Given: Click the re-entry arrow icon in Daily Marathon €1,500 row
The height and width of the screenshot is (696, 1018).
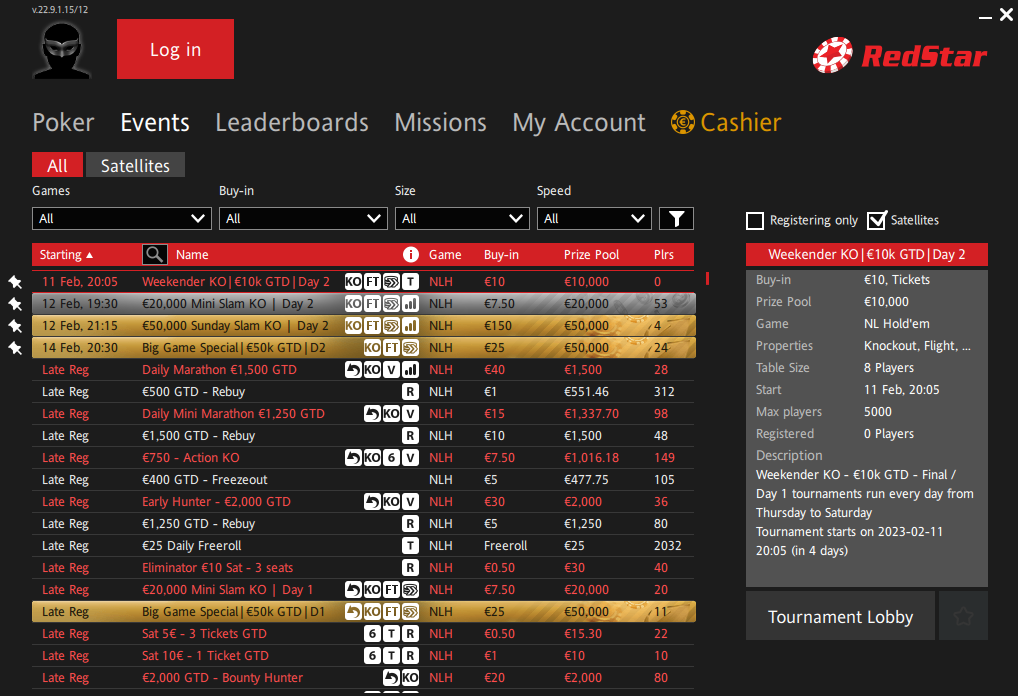Looking at the screenshot, I should pos(353,370).
